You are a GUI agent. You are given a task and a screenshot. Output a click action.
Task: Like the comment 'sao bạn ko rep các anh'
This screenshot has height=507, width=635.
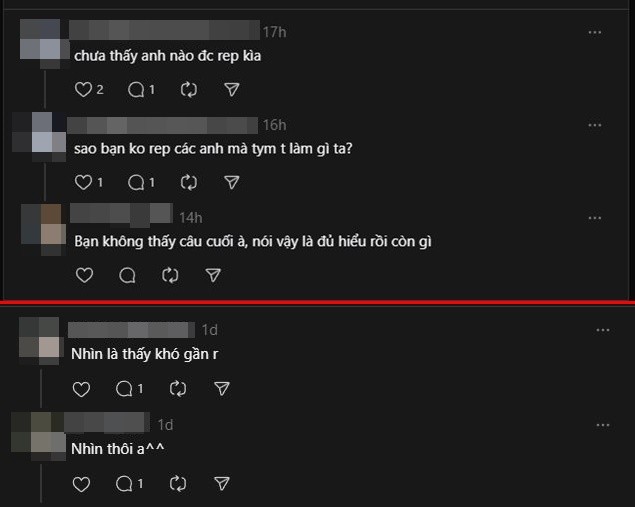(x=83, y=182)
